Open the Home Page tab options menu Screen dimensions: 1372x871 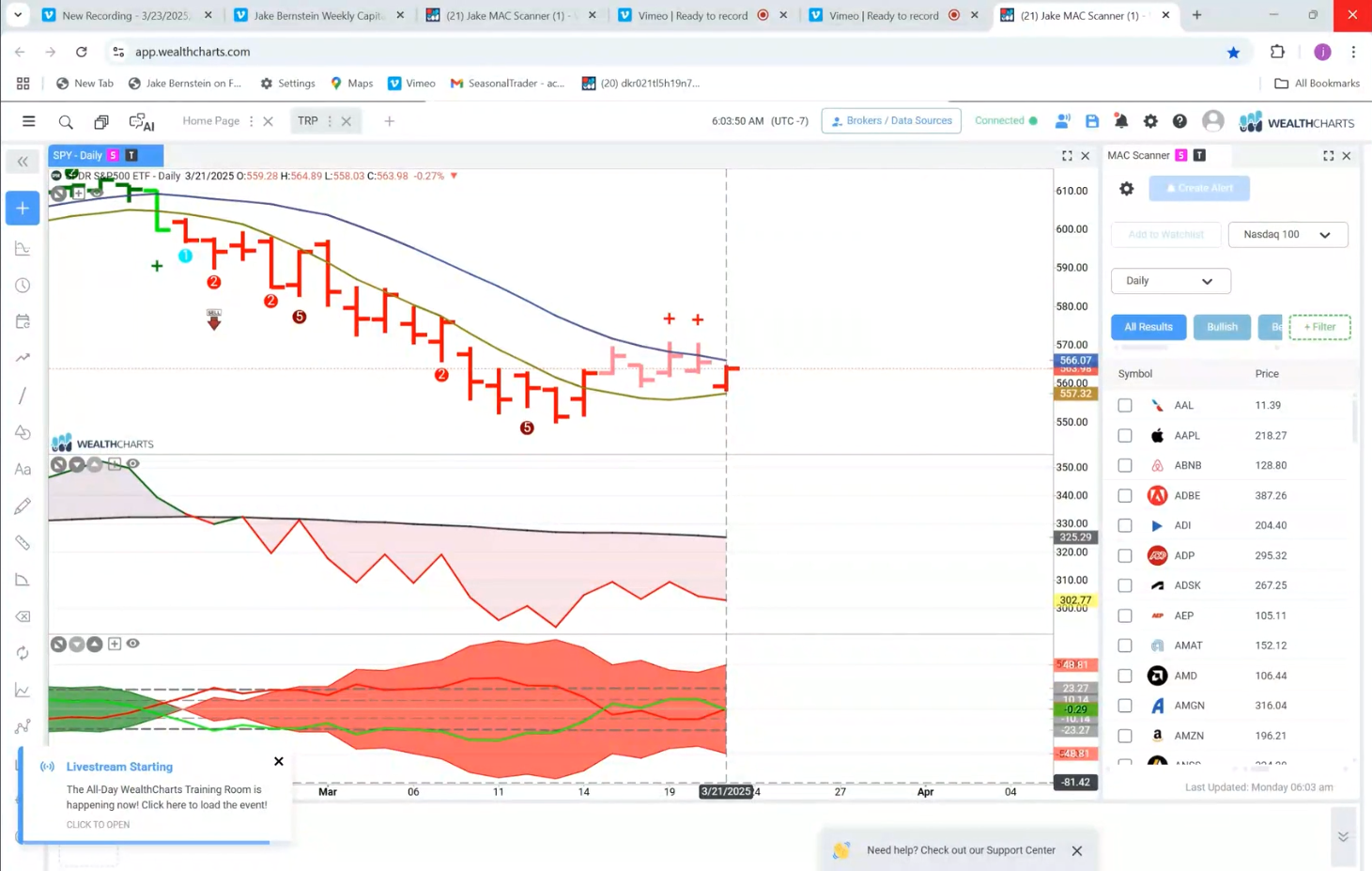[251, 121]
